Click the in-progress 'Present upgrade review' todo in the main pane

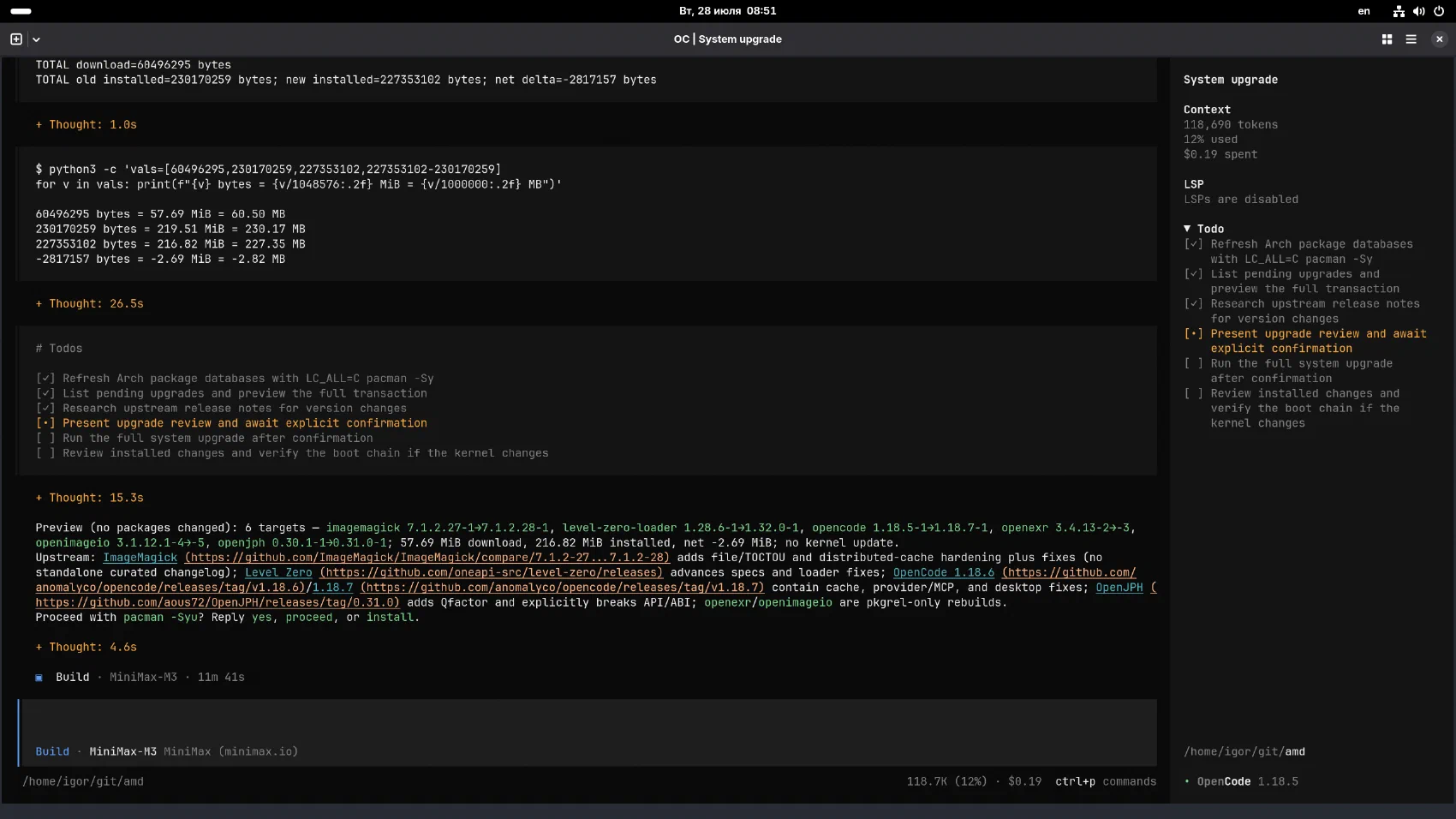pos(231,423)
